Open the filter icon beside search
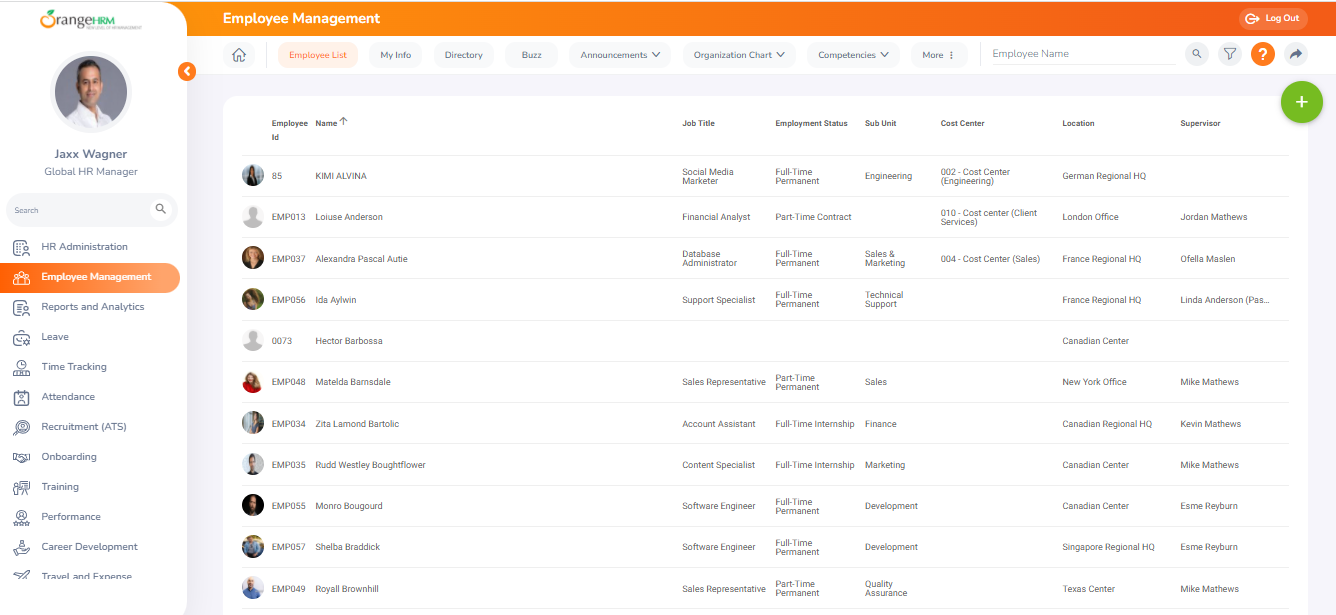 tap(1229, 54)
